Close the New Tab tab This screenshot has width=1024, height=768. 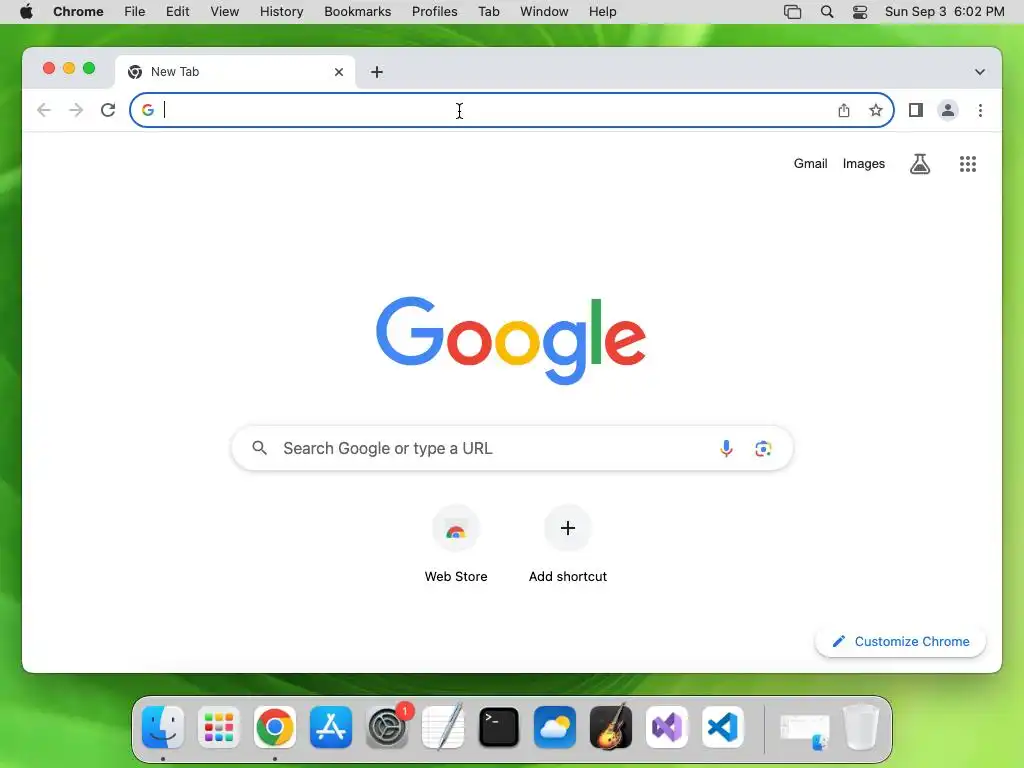tap(339, 72)
